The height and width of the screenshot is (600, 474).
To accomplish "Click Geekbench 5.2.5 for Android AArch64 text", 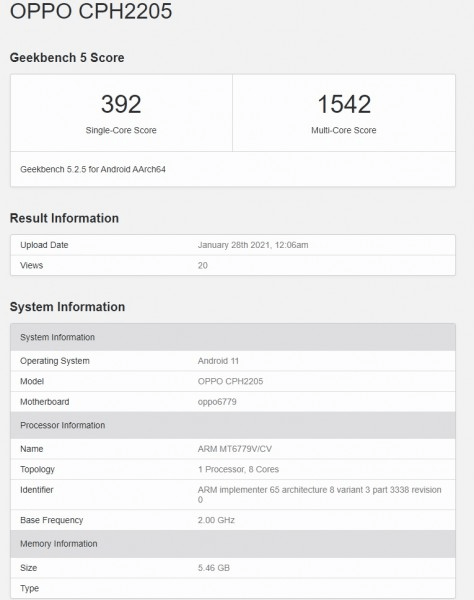I will click(93, 169).
